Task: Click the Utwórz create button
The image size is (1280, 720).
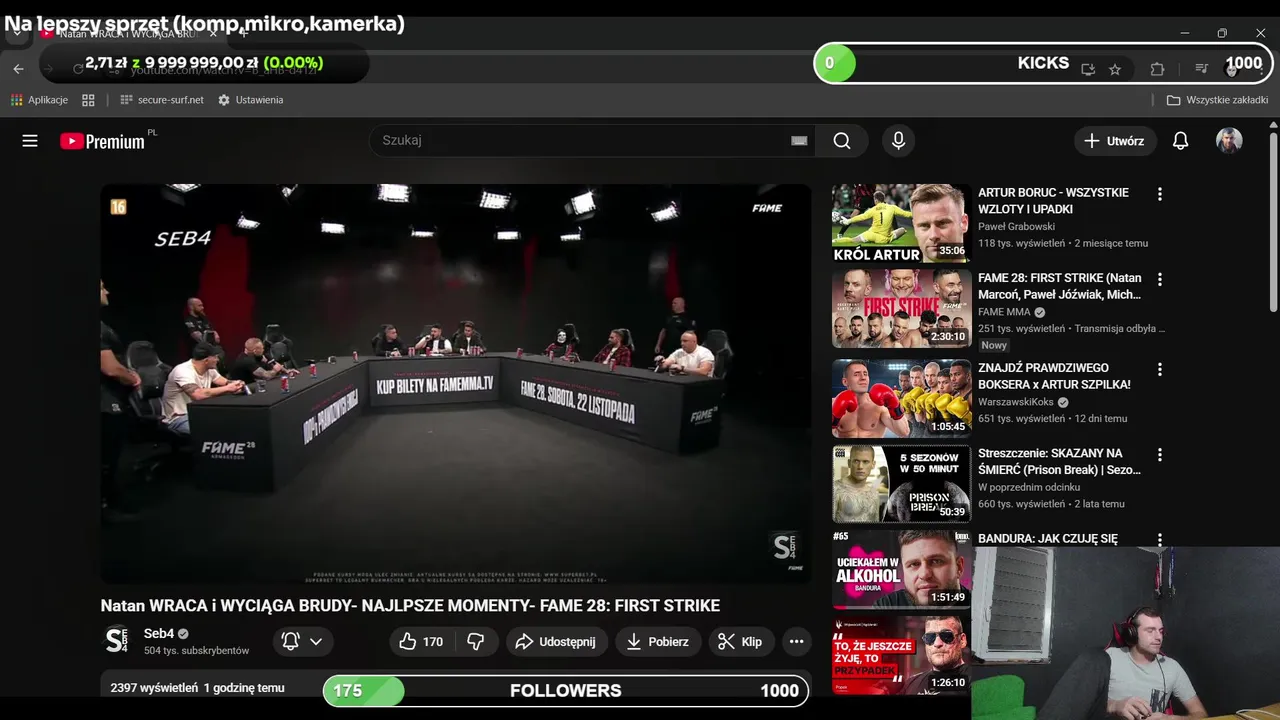Action: click(1115, 141)
